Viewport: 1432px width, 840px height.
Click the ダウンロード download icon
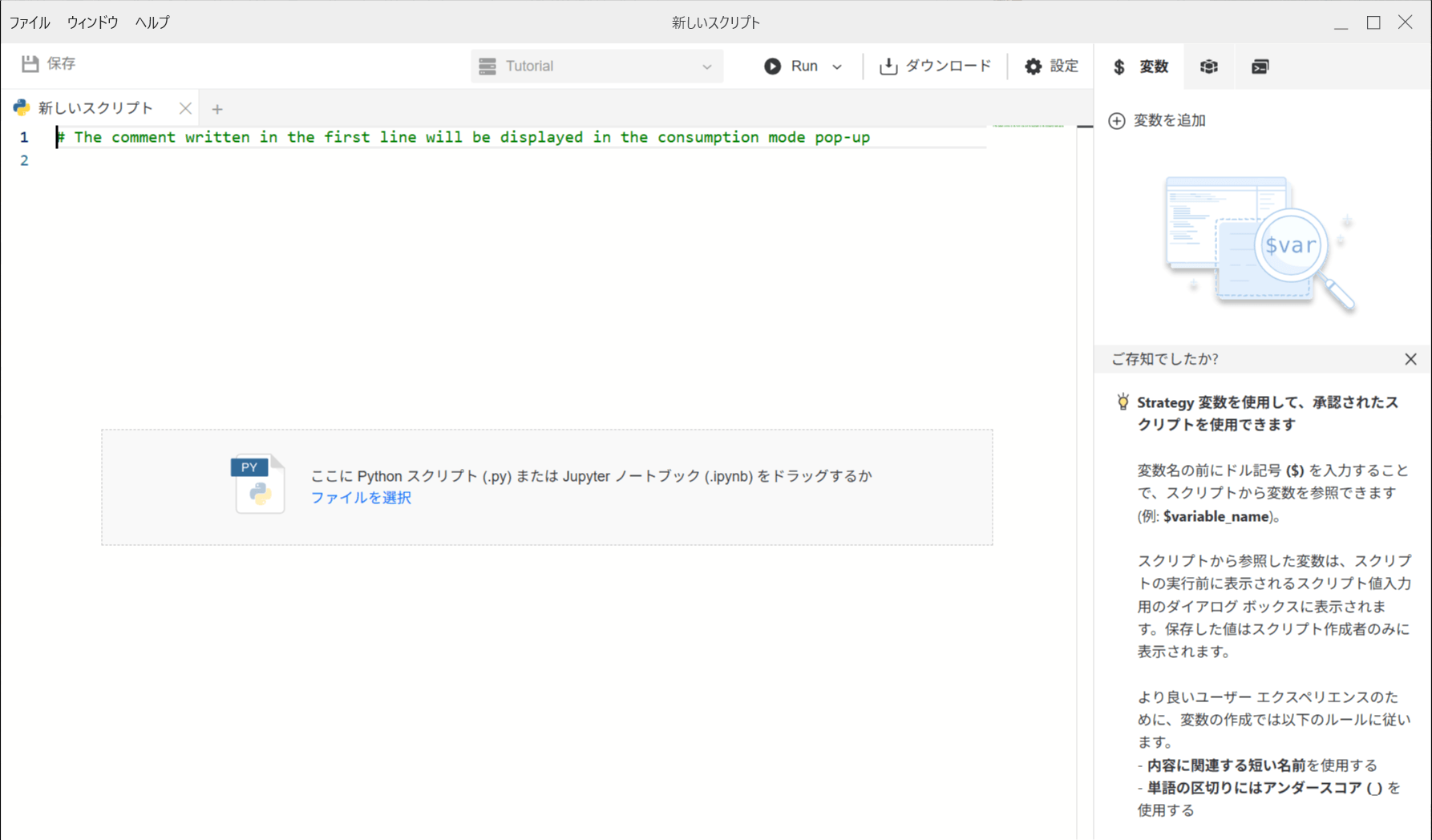tap(888, 67)
